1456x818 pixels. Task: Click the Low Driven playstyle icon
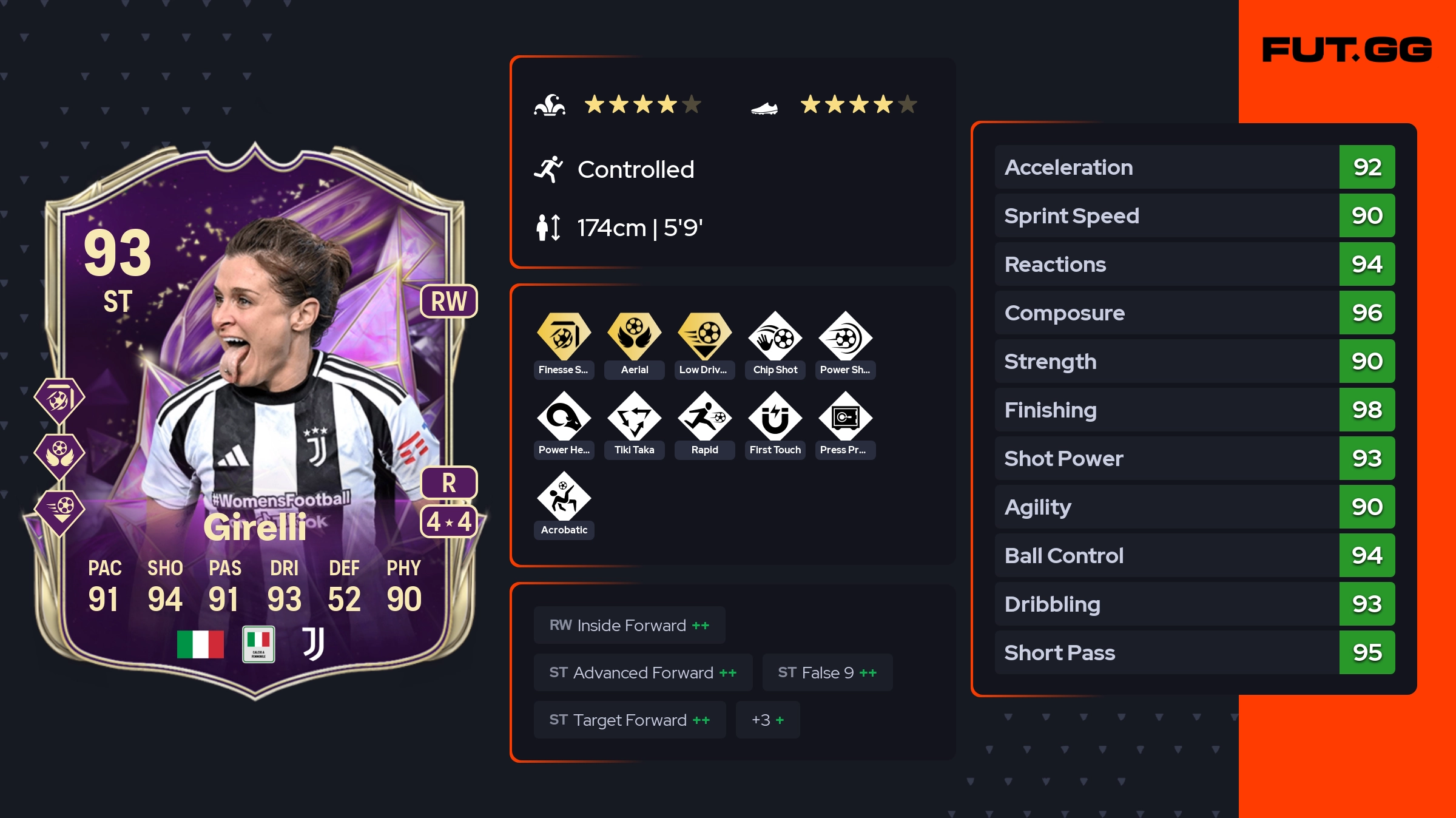705,337
